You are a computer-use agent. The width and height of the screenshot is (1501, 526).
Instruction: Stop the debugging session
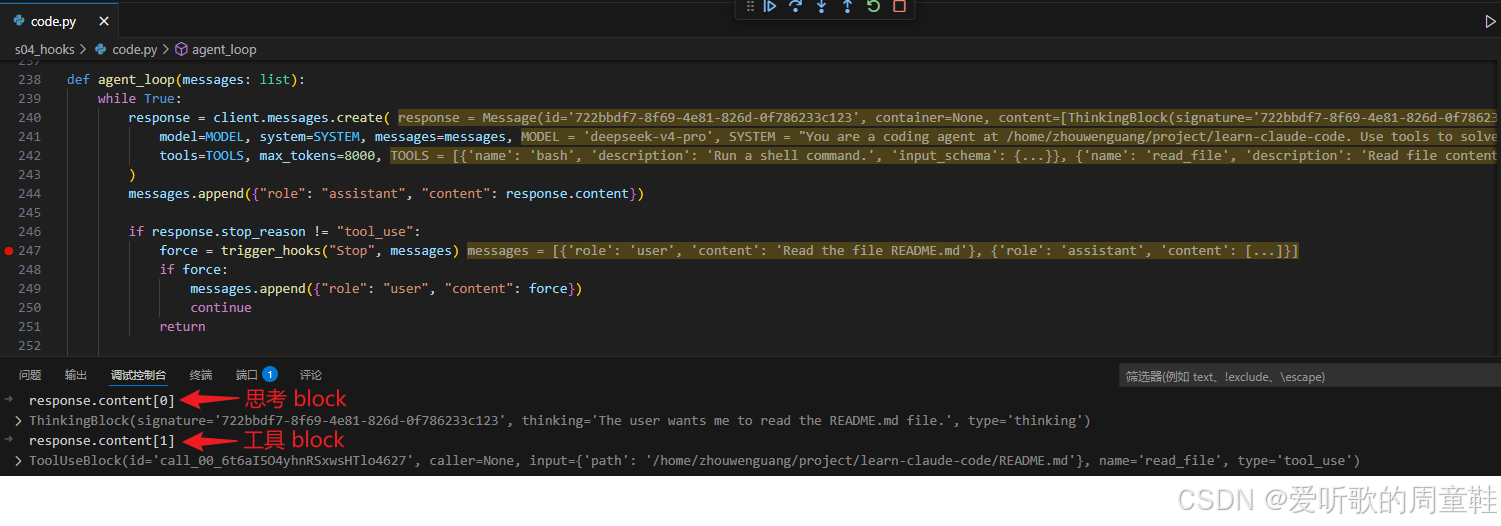point(899,6)
